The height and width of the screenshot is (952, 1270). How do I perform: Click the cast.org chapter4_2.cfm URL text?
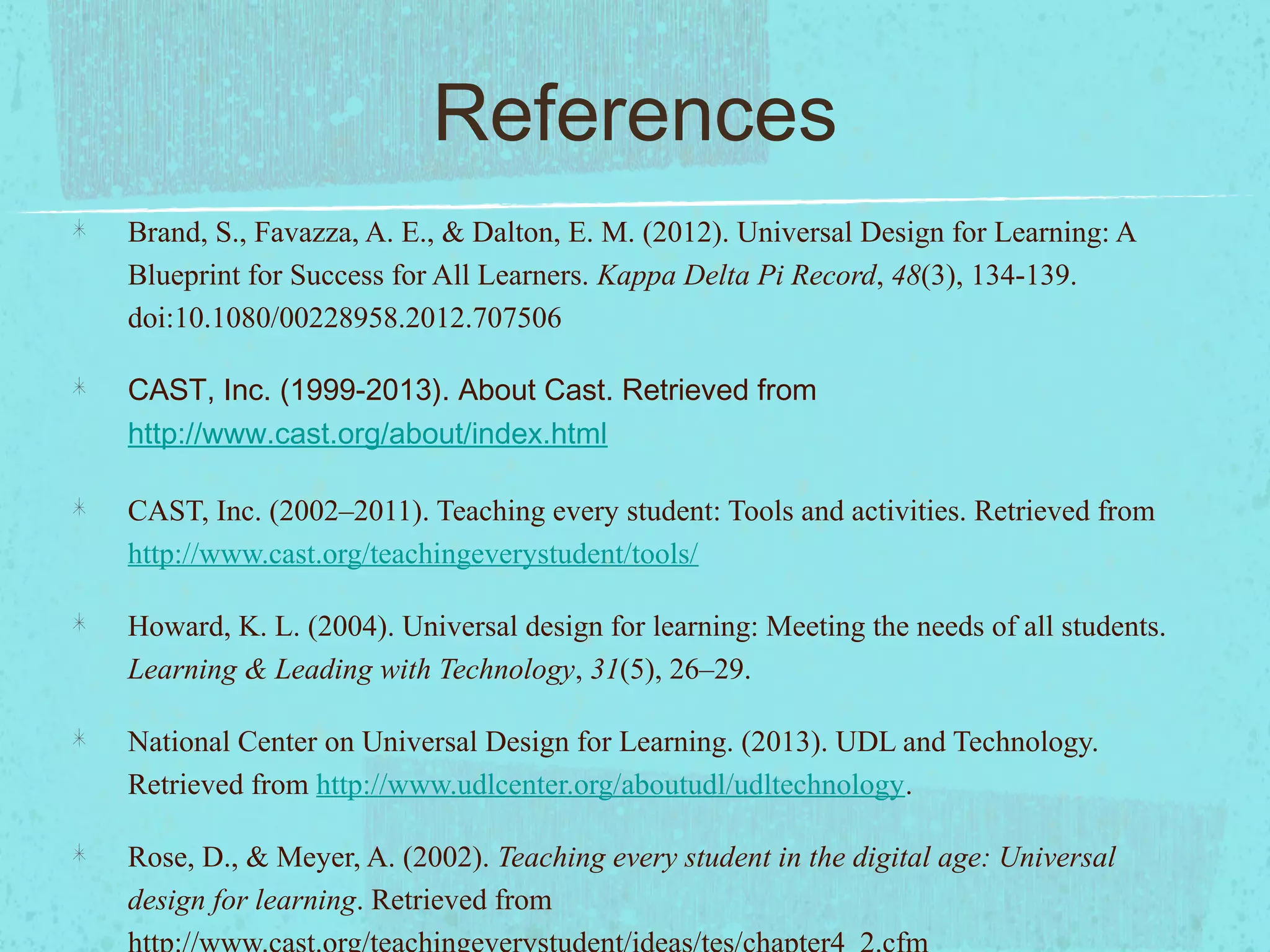[x=528, y=941]
